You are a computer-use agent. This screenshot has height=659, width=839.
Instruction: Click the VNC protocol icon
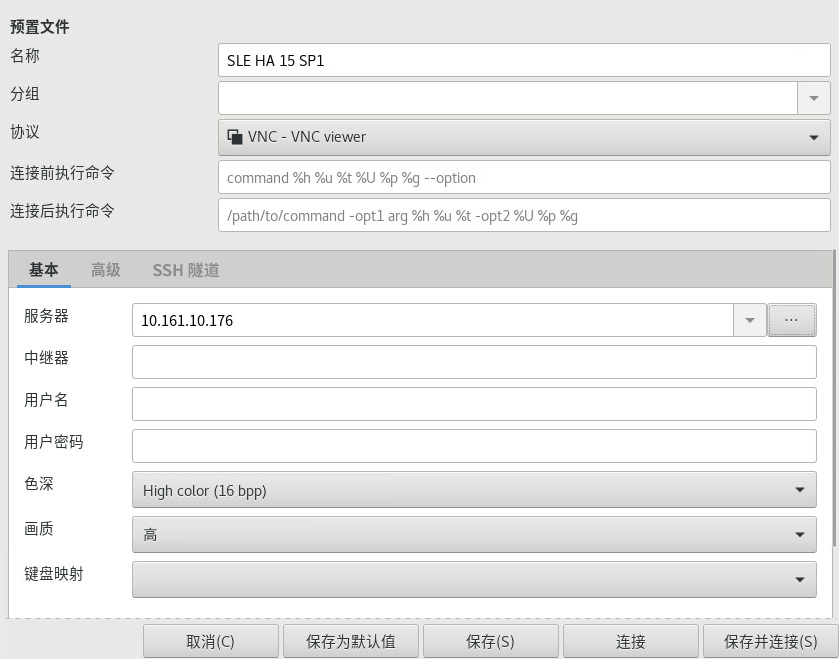pos(235,137)
